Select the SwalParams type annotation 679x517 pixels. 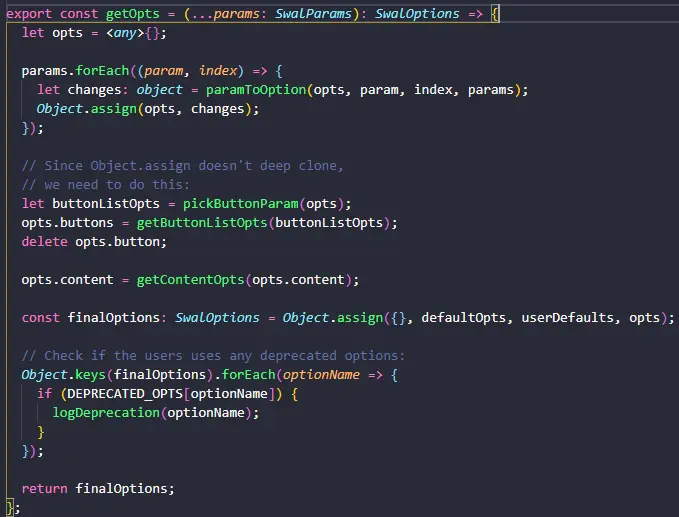point(313,14)
